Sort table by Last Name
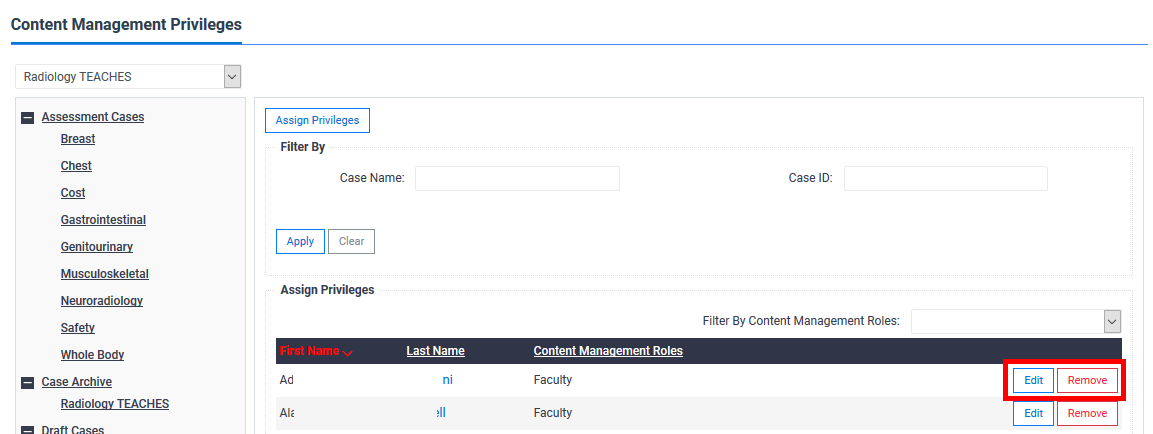The image size is (1153, 434). 435,351
